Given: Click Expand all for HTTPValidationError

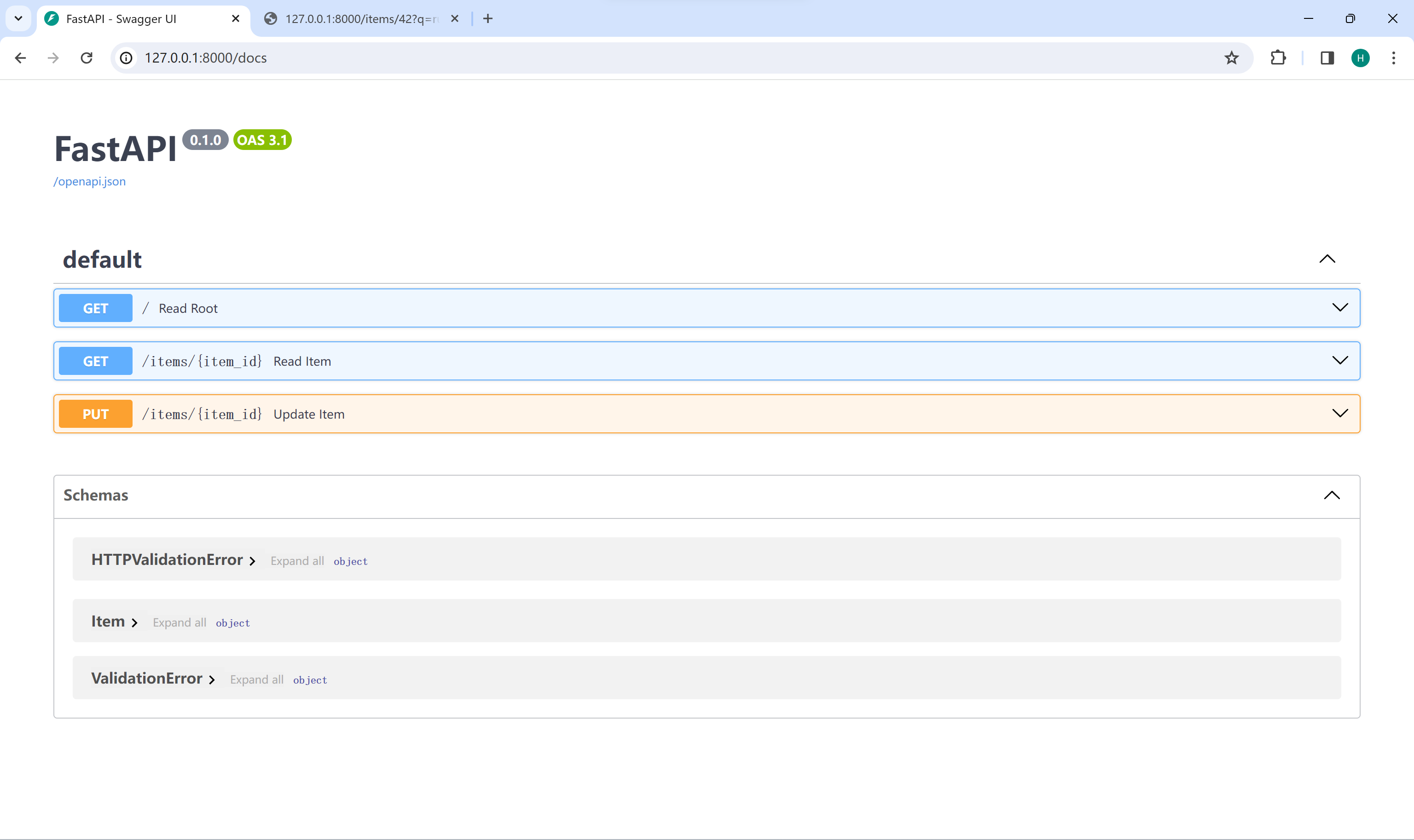Looking at the screenshot, I should [297, 561].
